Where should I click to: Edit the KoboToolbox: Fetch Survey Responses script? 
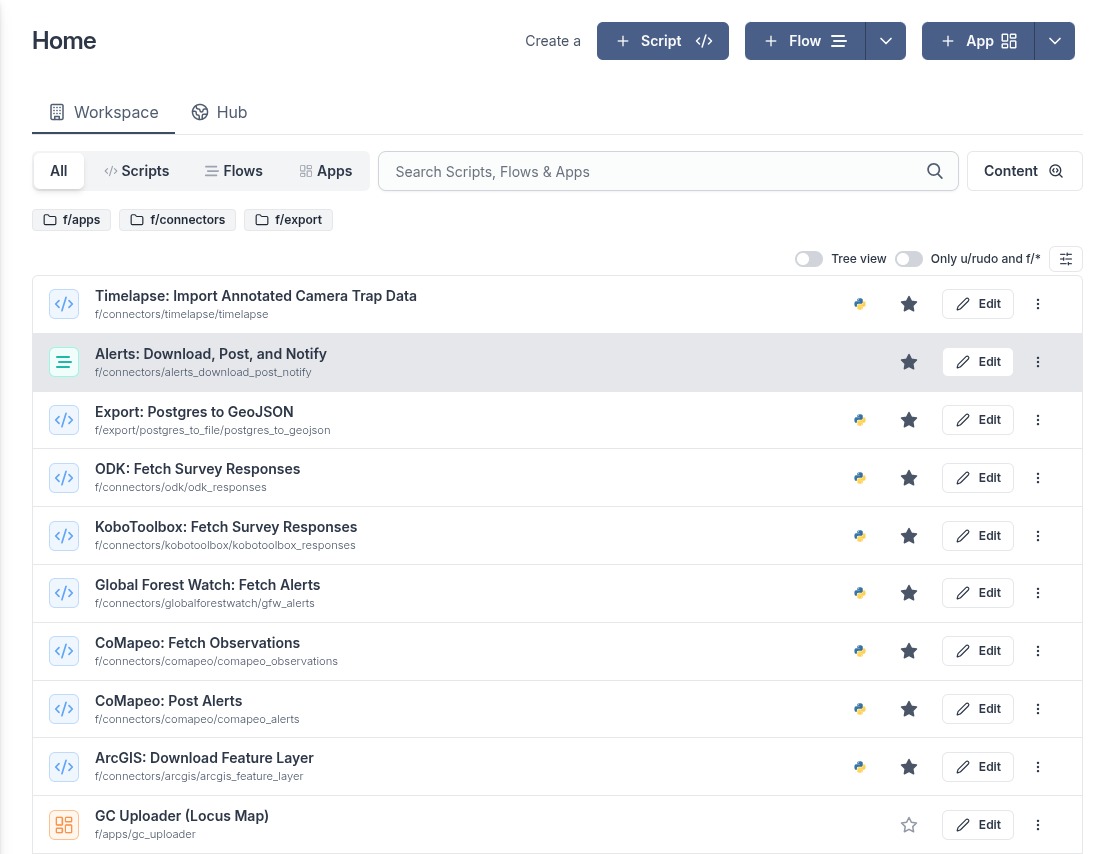(x=977, y=536)
